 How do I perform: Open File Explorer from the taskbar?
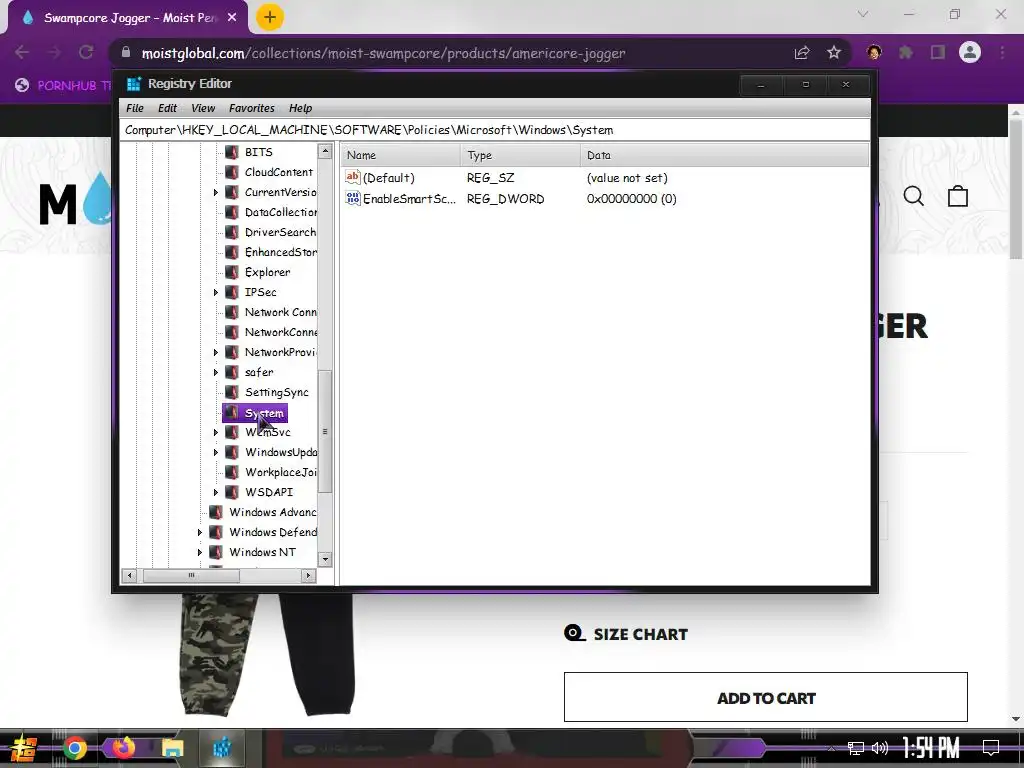172,748
